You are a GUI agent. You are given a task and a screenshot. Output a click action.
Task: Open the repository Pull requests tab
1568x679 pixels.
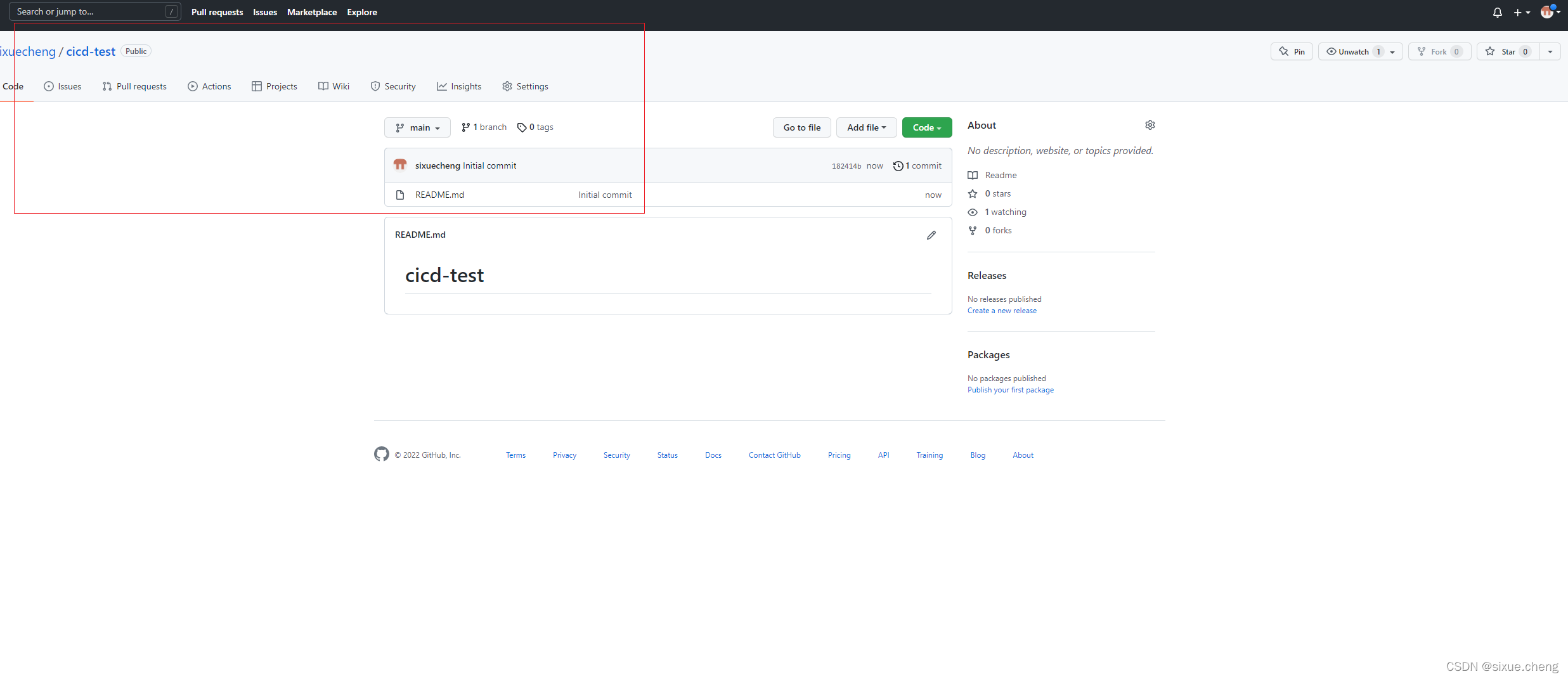(134, 86)
